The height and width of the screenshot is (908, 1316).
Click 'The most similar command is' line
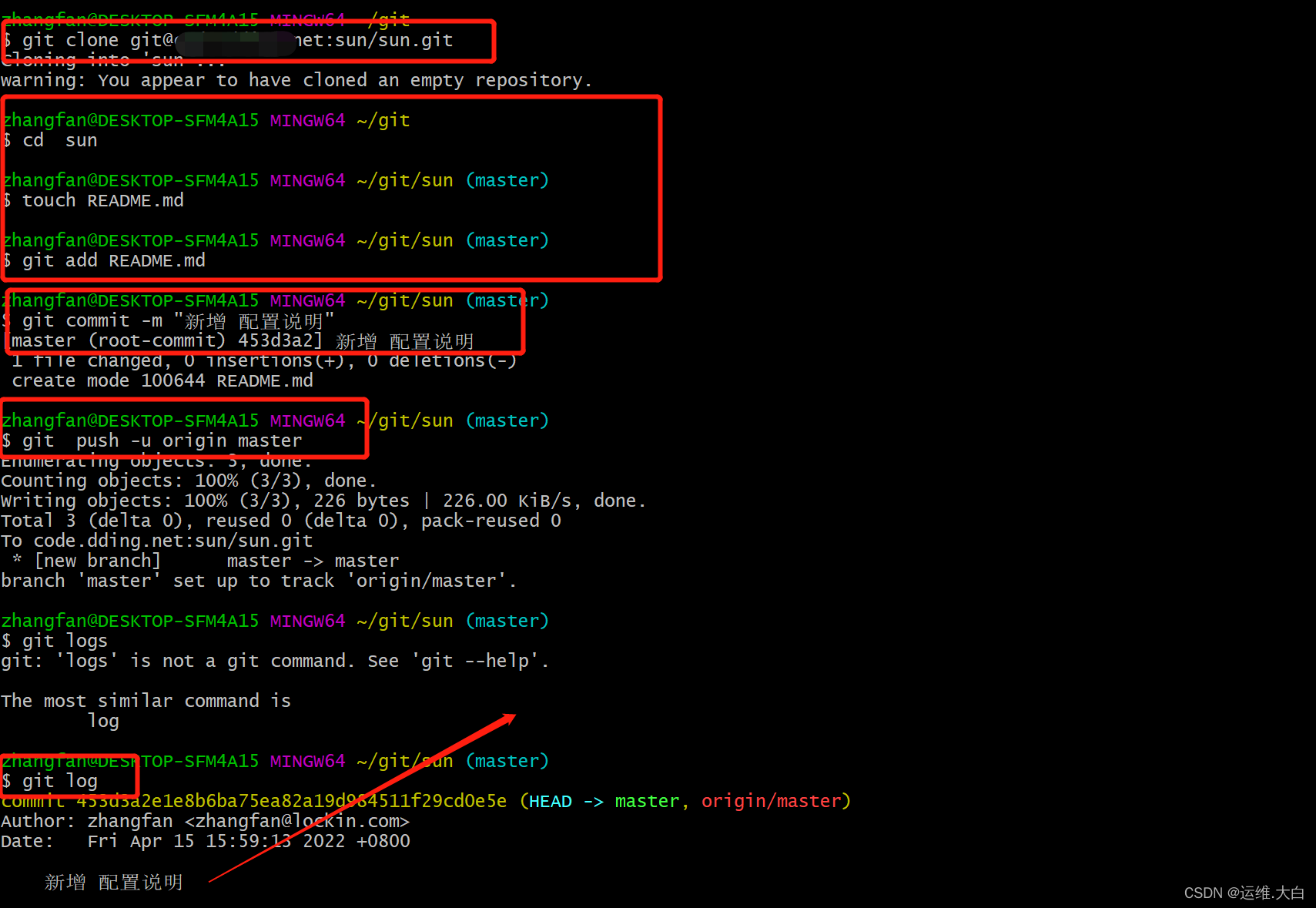point(146,701)
